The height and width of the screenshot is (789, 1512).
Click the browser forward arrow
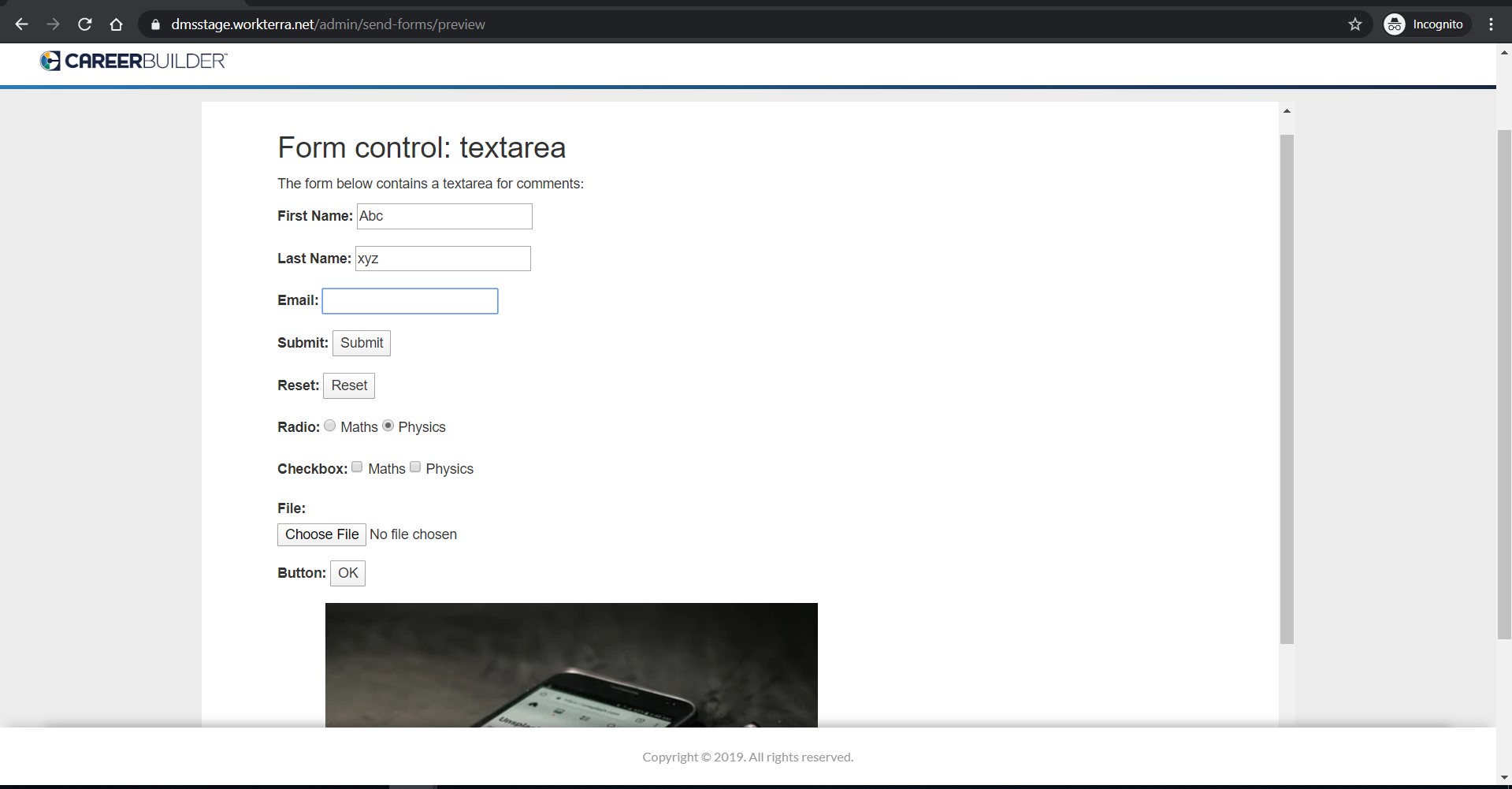point(53,24)
